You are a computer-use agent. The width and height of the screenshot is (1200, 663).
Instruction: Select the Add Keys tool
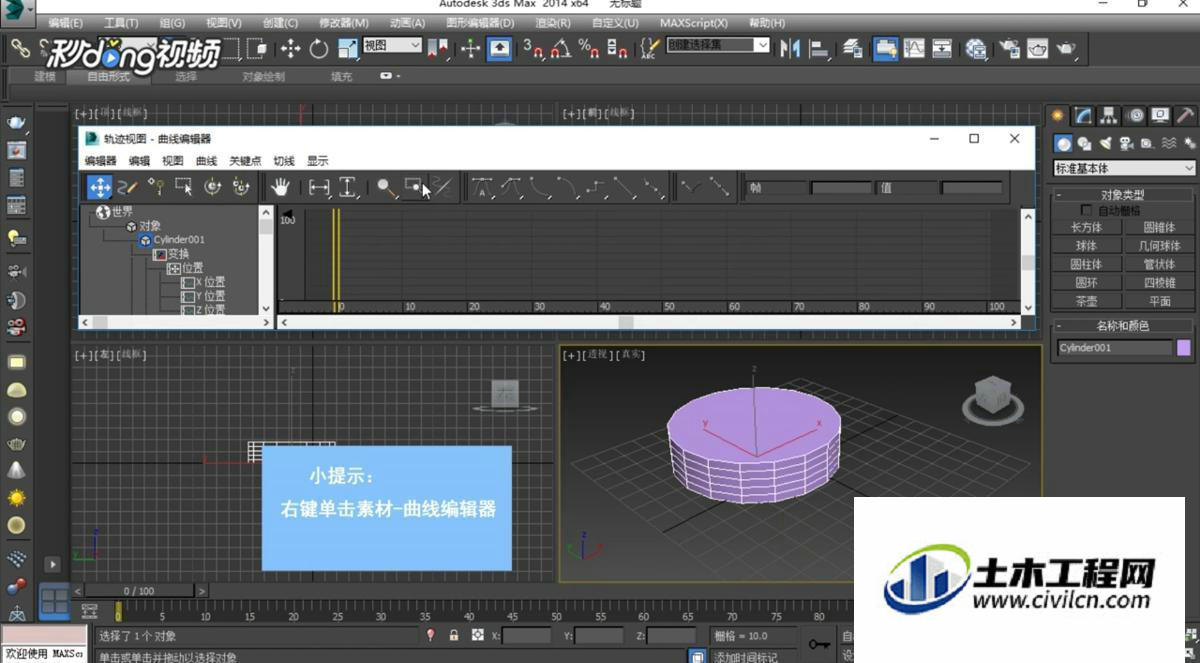pos(155,187)
